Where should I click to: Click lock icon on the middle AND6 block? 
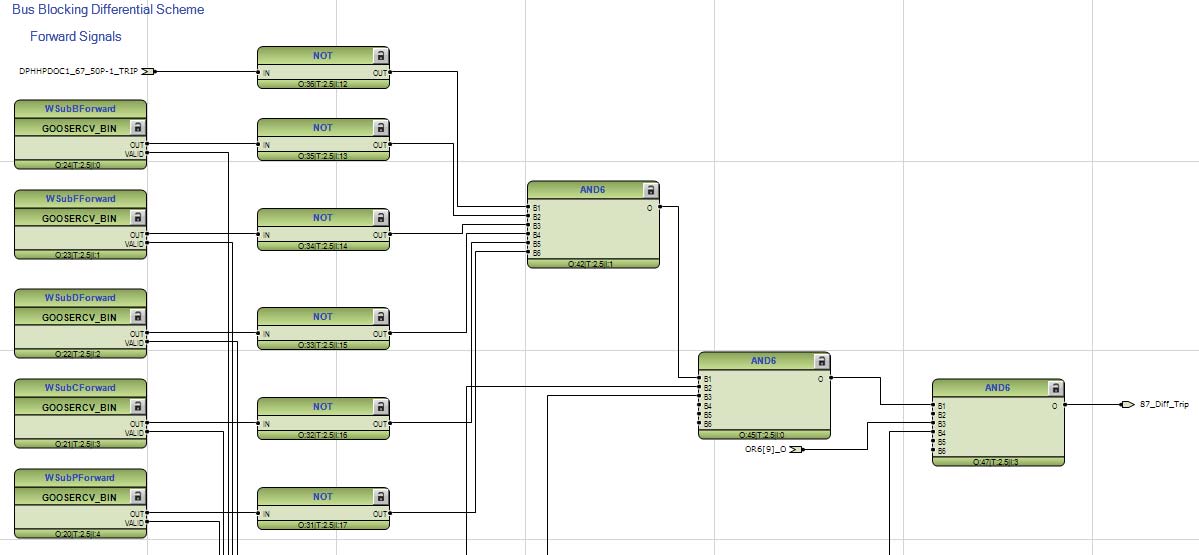click(821, 361)
